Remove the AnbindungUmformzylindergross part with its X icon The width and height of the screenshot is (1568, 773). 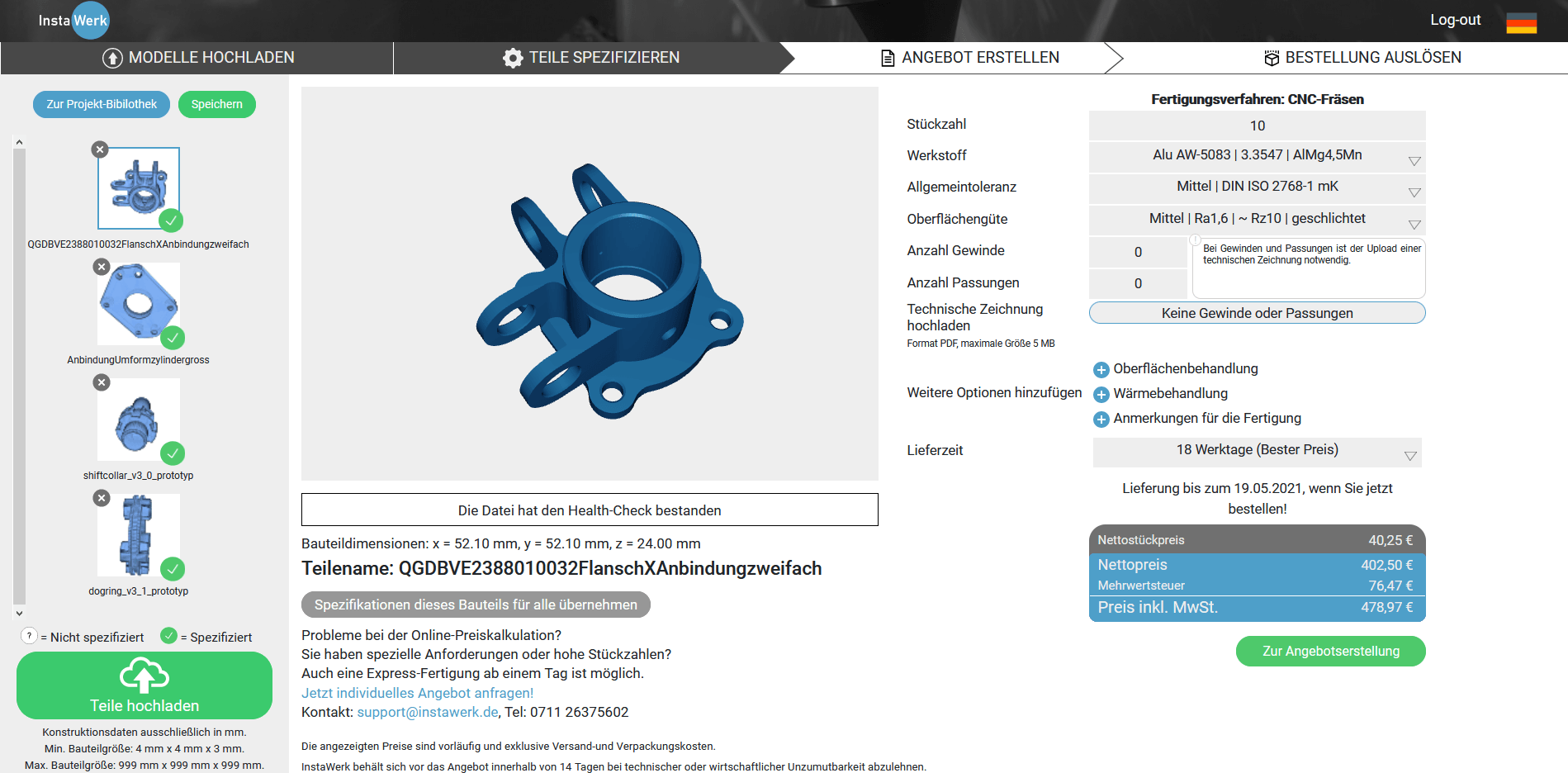(102, 267)
